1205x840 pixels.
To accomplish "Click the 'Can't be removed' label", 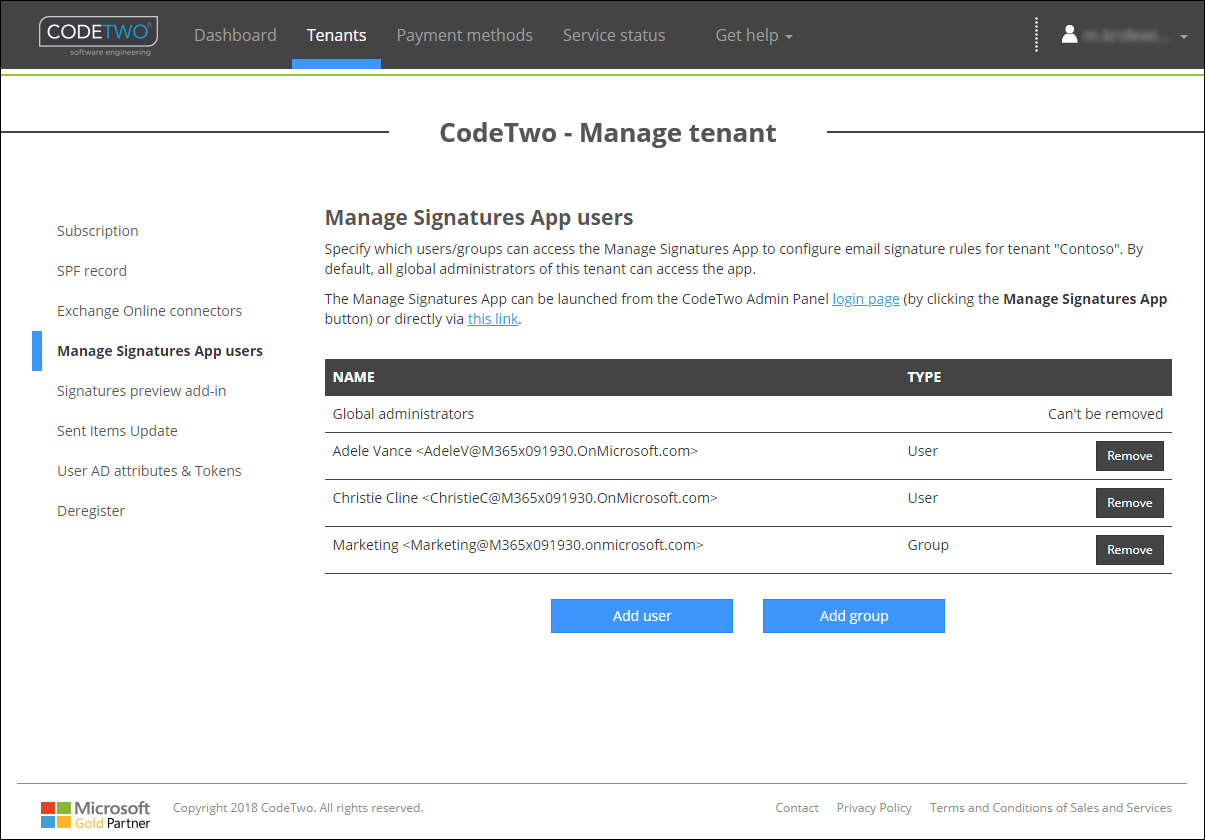I will [x=1106, y=414].
